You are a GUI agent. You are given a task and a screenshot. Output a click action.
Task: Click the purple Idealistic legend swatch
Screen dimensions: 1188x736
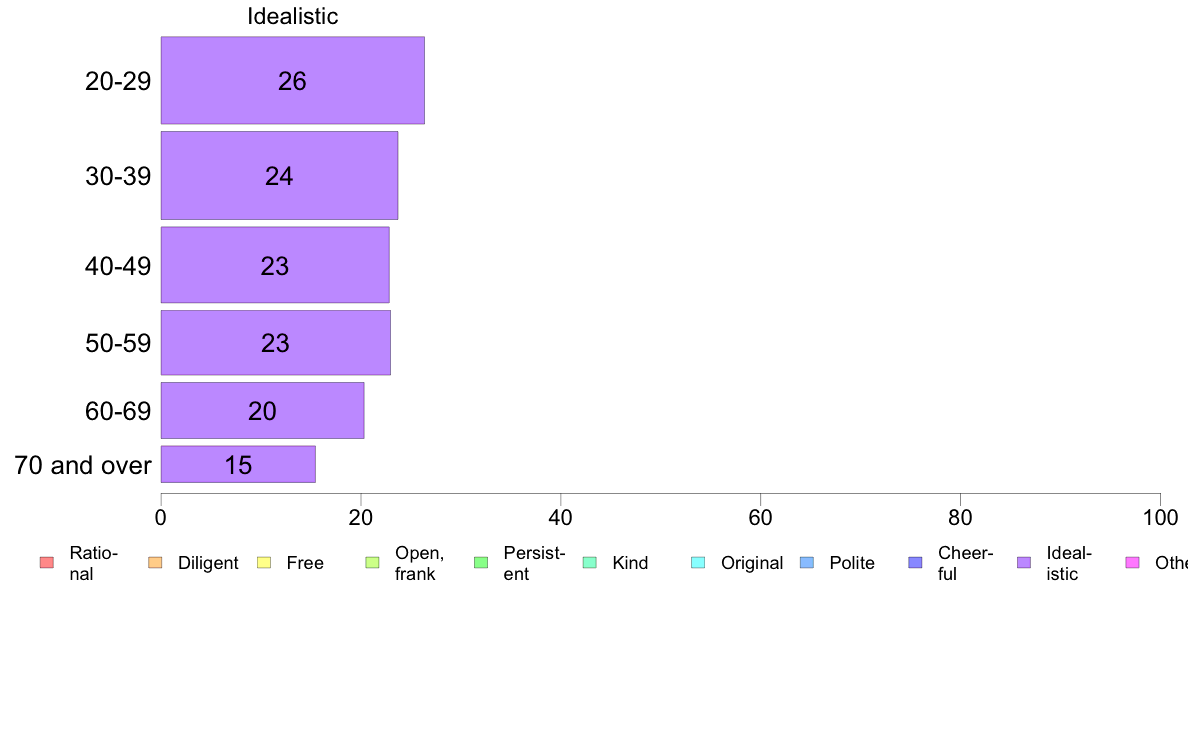point(1024,562)
